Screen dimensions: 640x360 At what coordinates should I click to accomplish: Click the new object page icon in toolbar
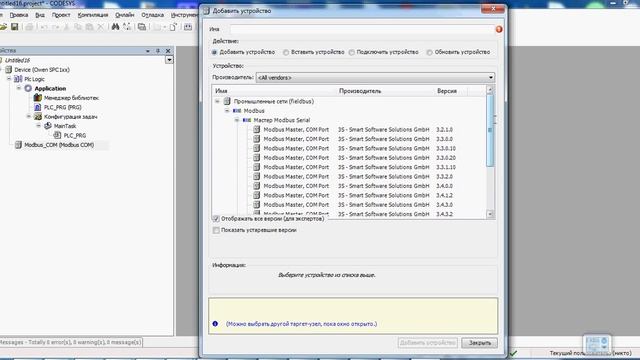coord(173,27)
